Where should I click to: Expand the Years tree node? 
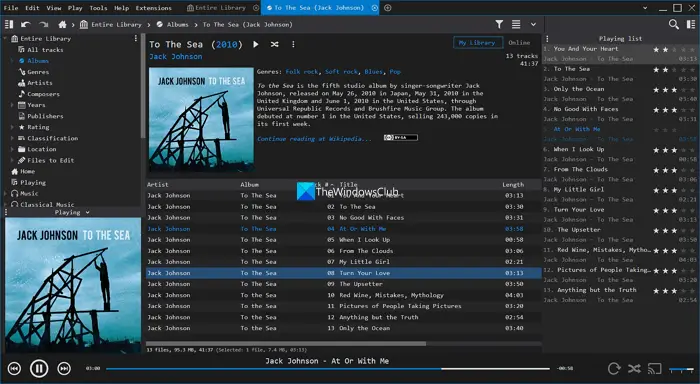pyautogui.click(x=12, y=105)
